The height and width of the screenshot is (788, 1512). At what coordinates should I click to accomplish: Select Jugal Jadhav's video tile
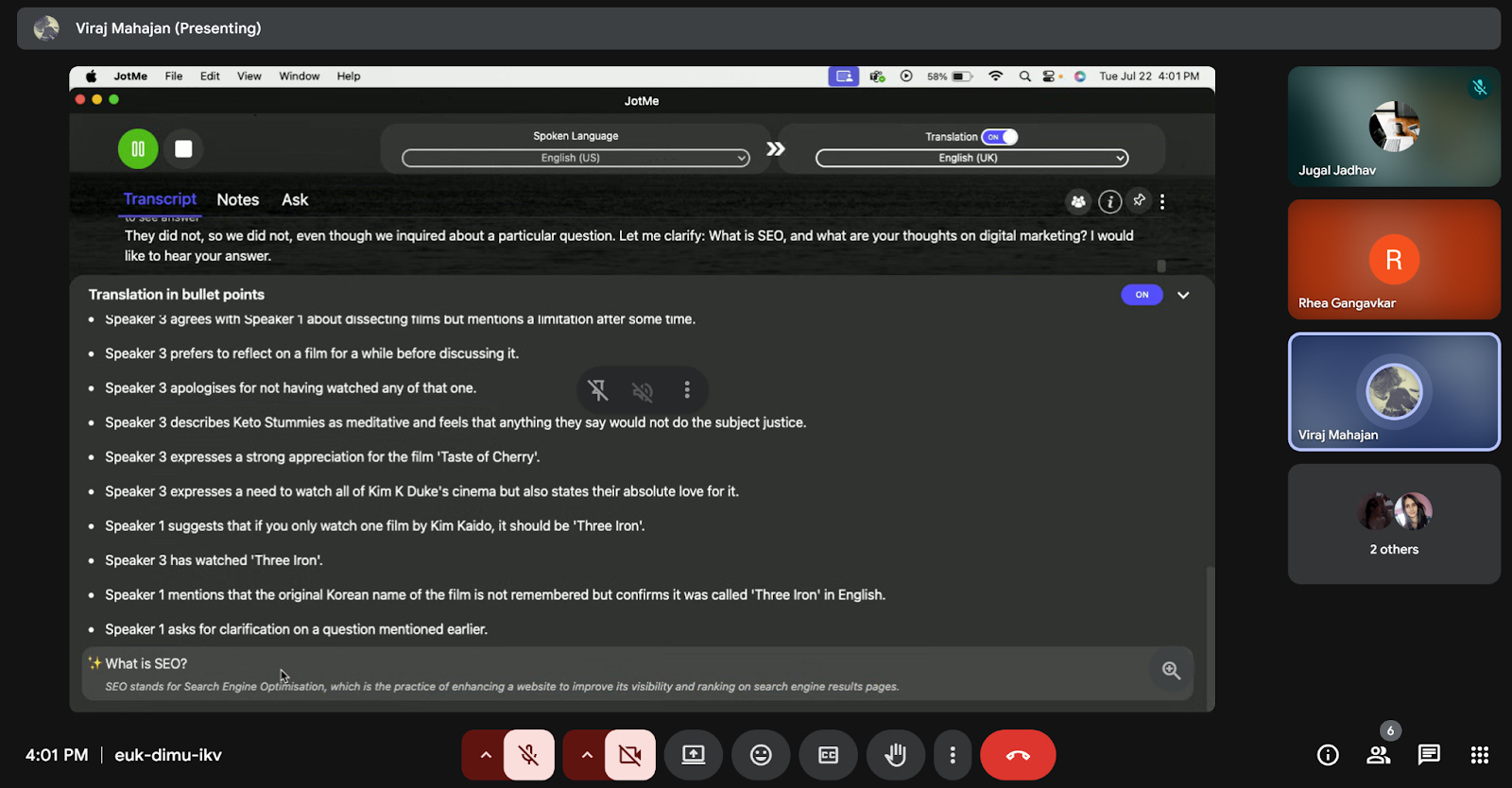pyautogui.click(x=1394, y=127)
